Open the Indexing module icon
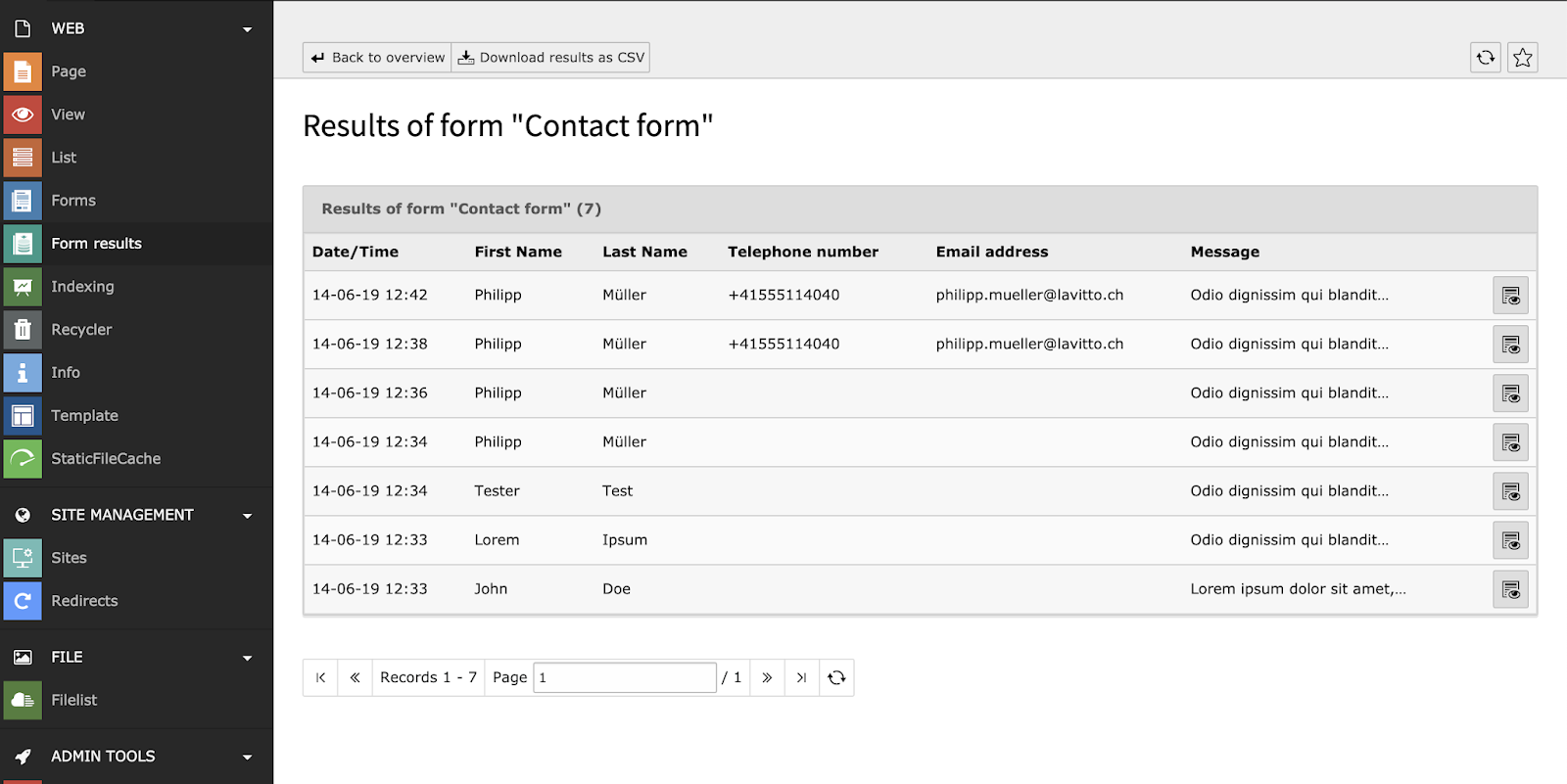This screenshot has width=1567, height=784. click(23, 287)
